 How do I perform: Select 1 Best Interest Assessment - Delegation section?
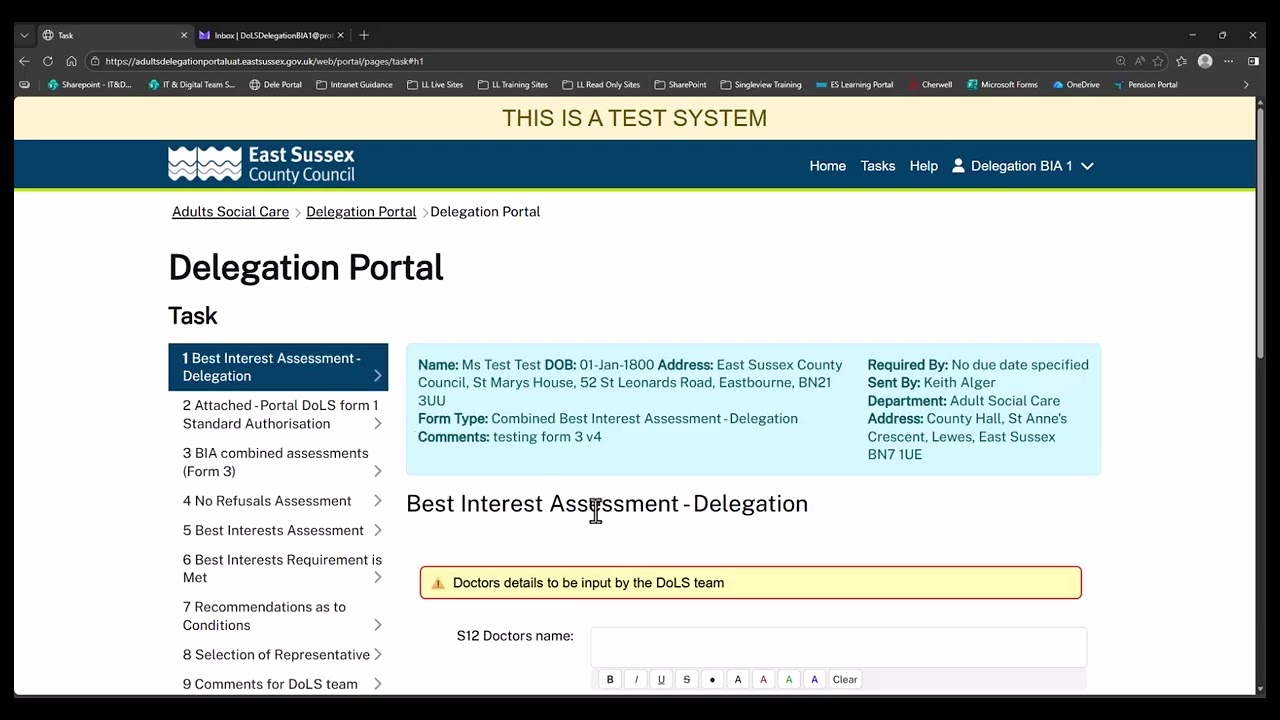278,367
